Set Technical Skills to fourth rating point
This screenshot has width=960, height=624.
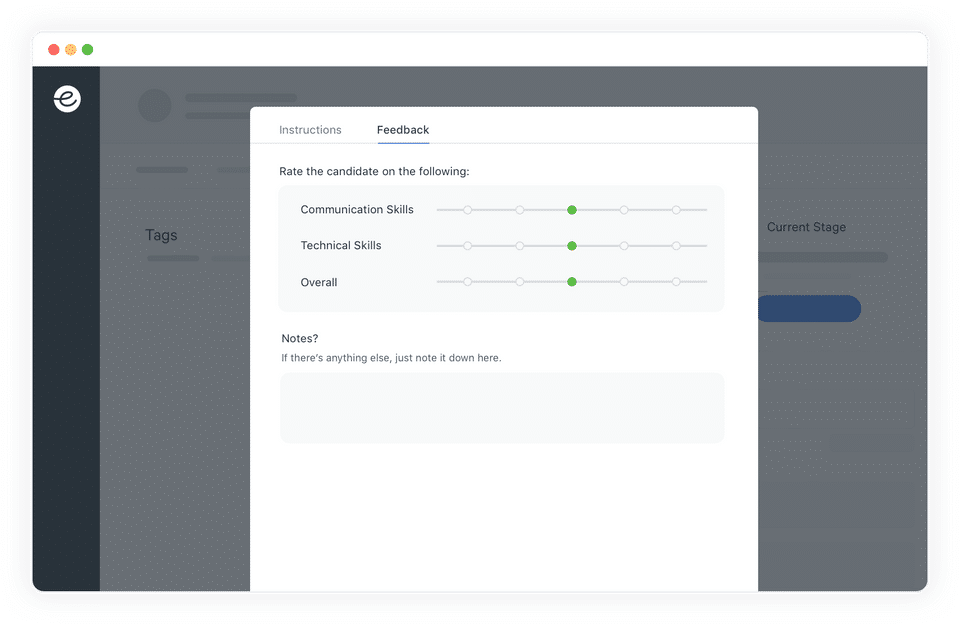[x=623, y=246]
